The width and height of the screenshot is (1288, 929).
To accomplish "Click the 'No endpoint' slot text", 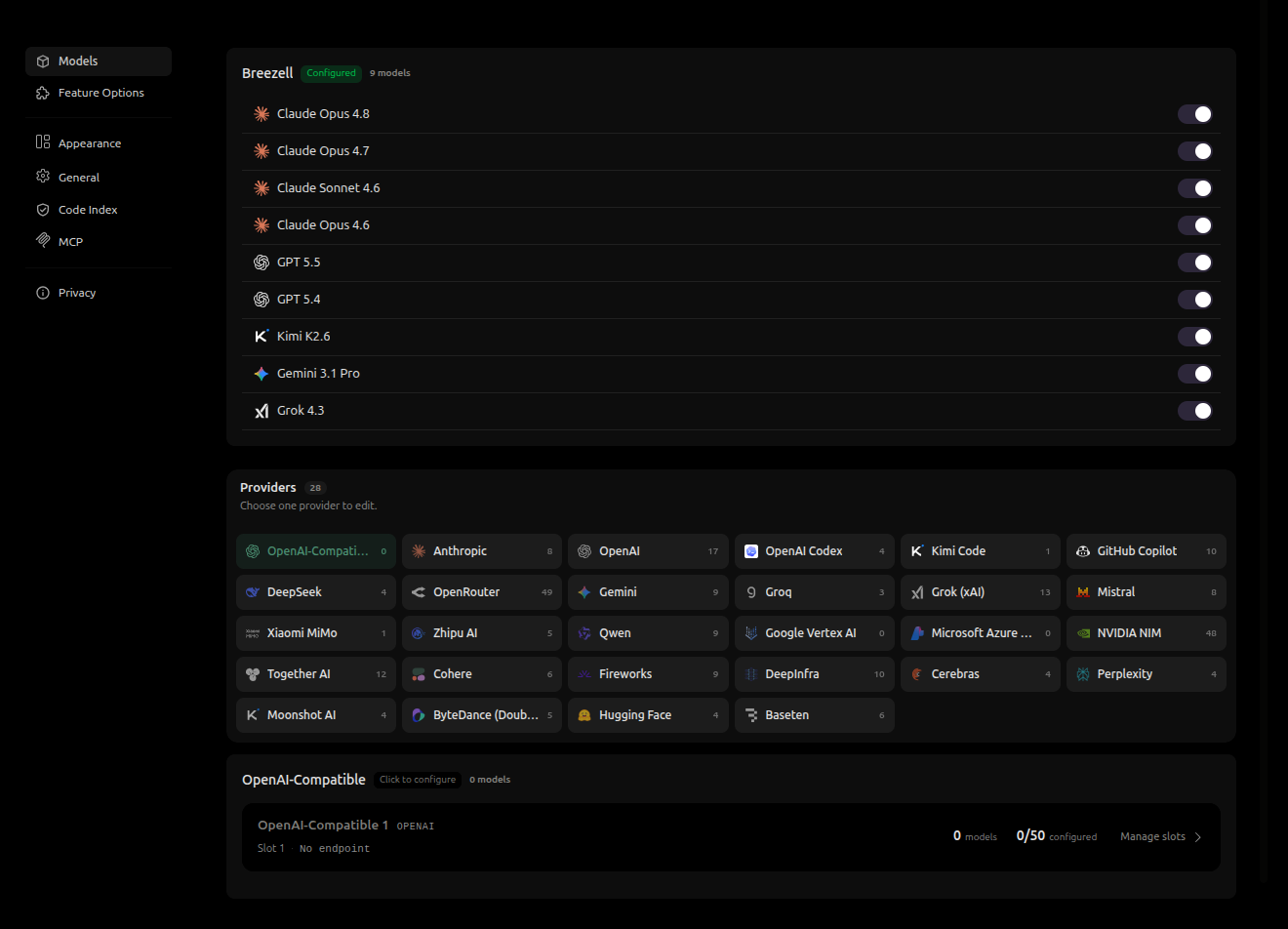I will coord(335,849).
